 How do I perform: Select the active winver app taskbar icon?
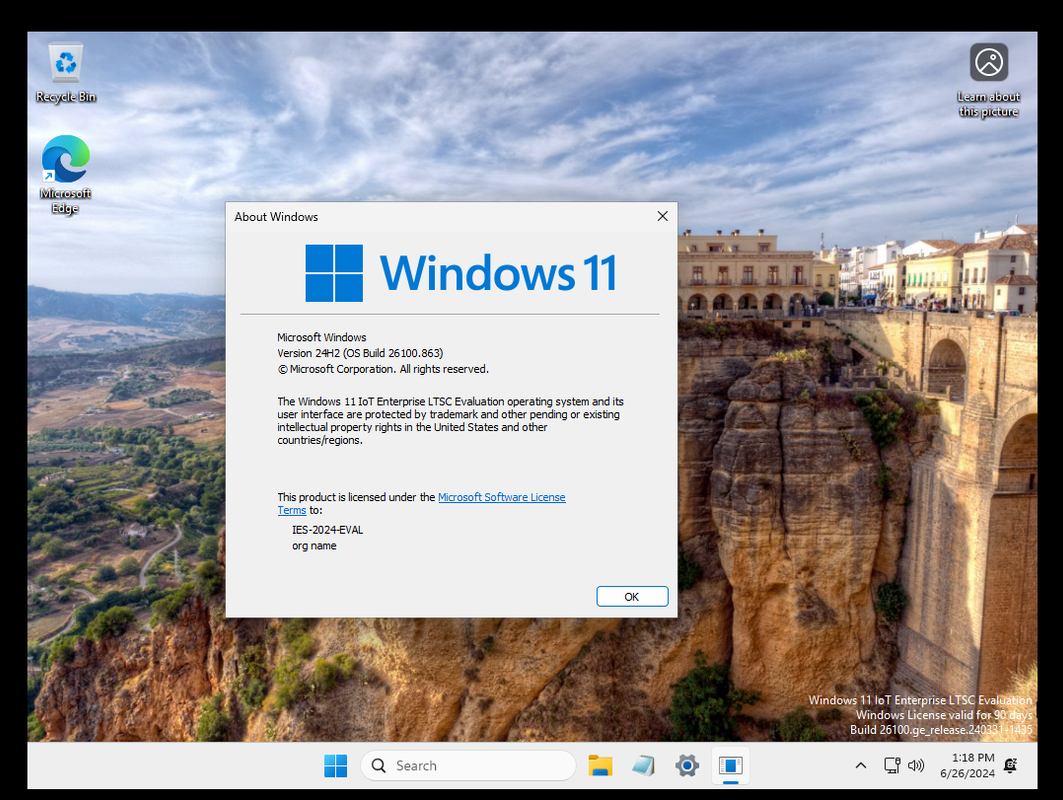pos(730,765)
